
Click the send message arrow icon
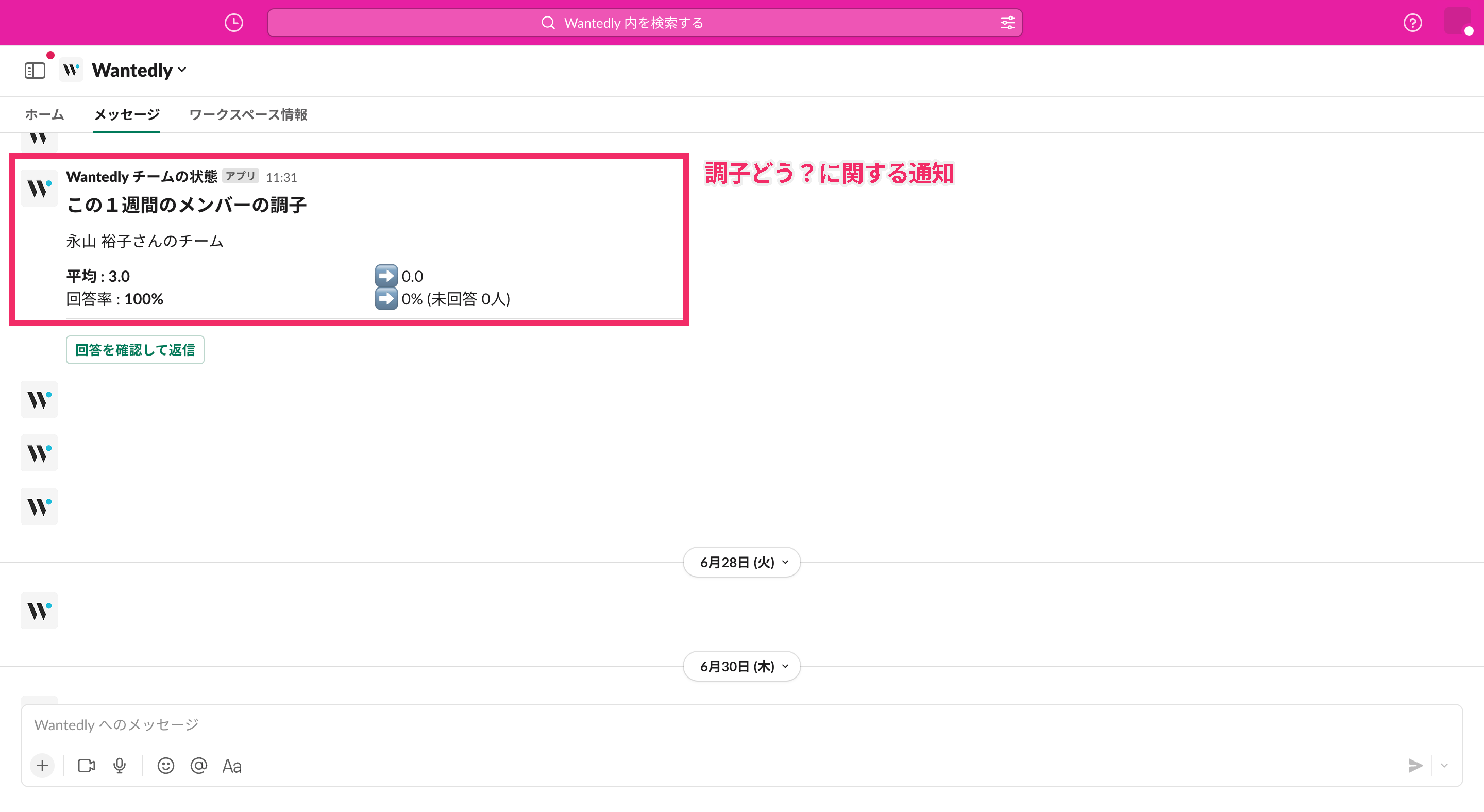coord(1415,765)
